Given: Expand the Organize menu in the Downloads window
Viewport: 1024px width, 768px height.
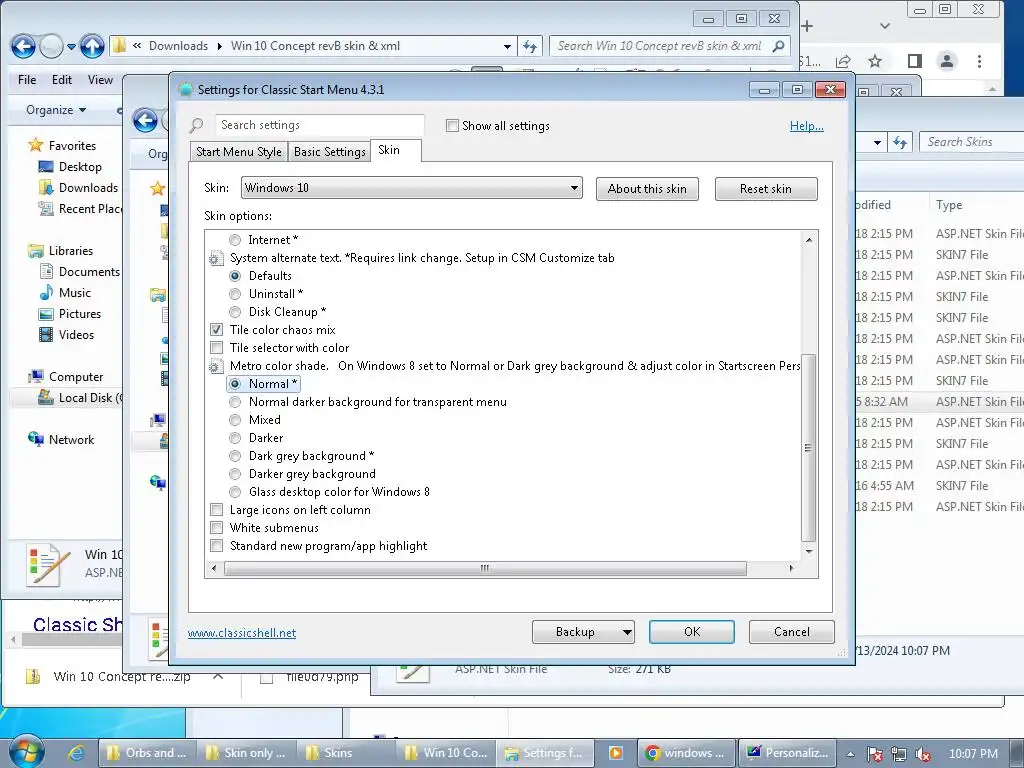Looking at the screenshot, I should [x=56, y=110].
